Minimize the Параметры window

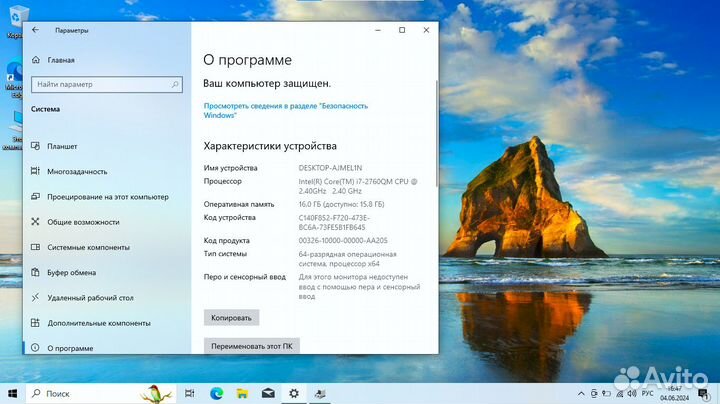(x=378, y=30)
